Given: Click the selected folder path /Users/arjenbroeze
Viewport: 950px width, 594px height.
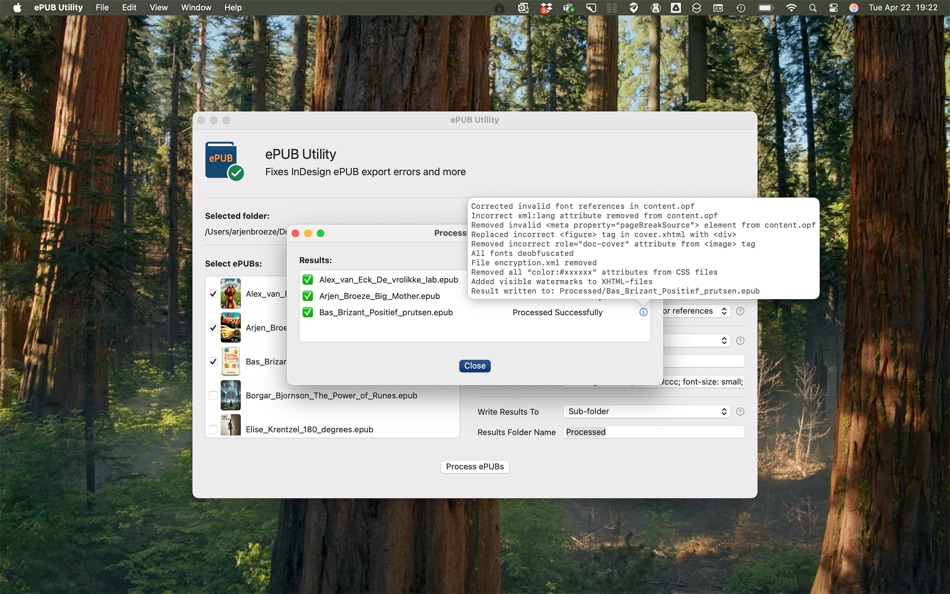Looking at the screenshot, I should (245, 232).
